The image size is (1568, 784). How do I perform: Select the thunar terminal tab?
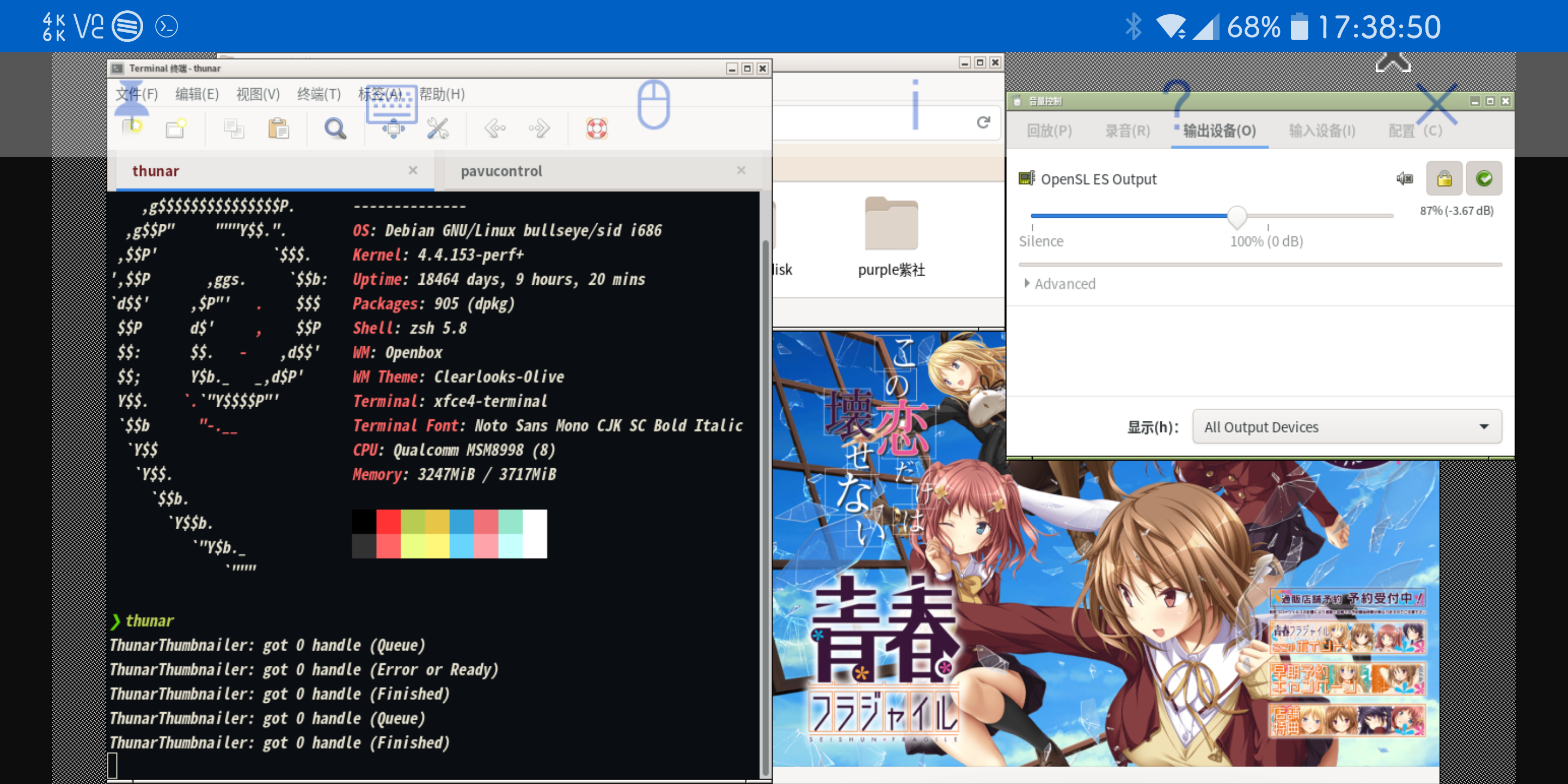pyautogui.click(x=156, y=171)
